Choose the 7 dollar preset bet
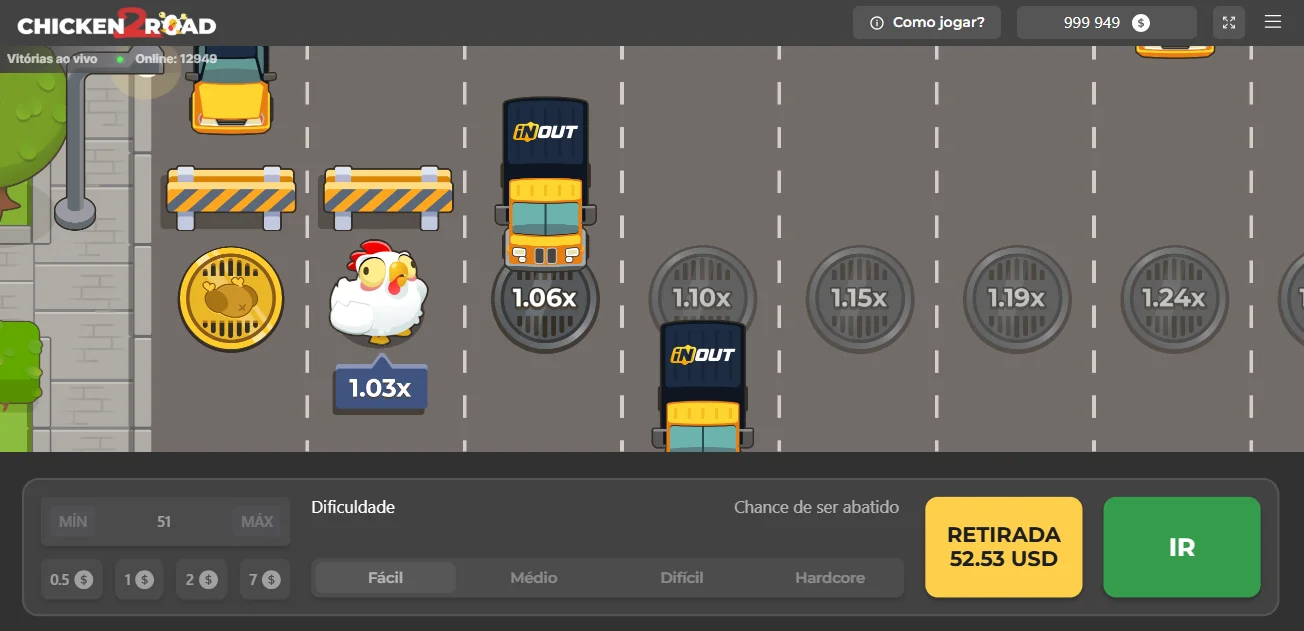The height and width of the screenshot is (631, 1304). (x=265, y=579)
